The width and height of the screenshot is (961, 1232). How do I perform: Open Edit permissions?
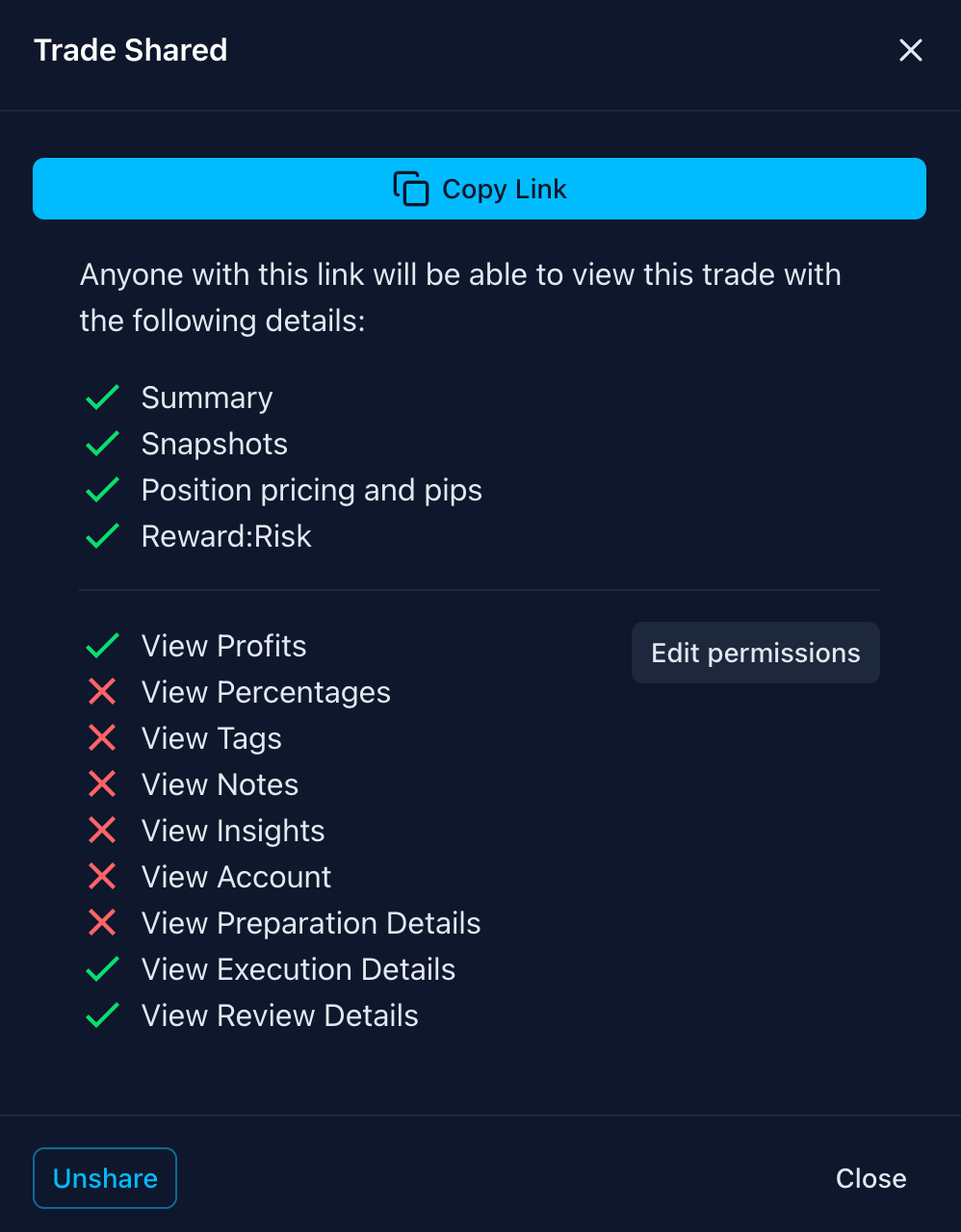(x=755, y=653)
